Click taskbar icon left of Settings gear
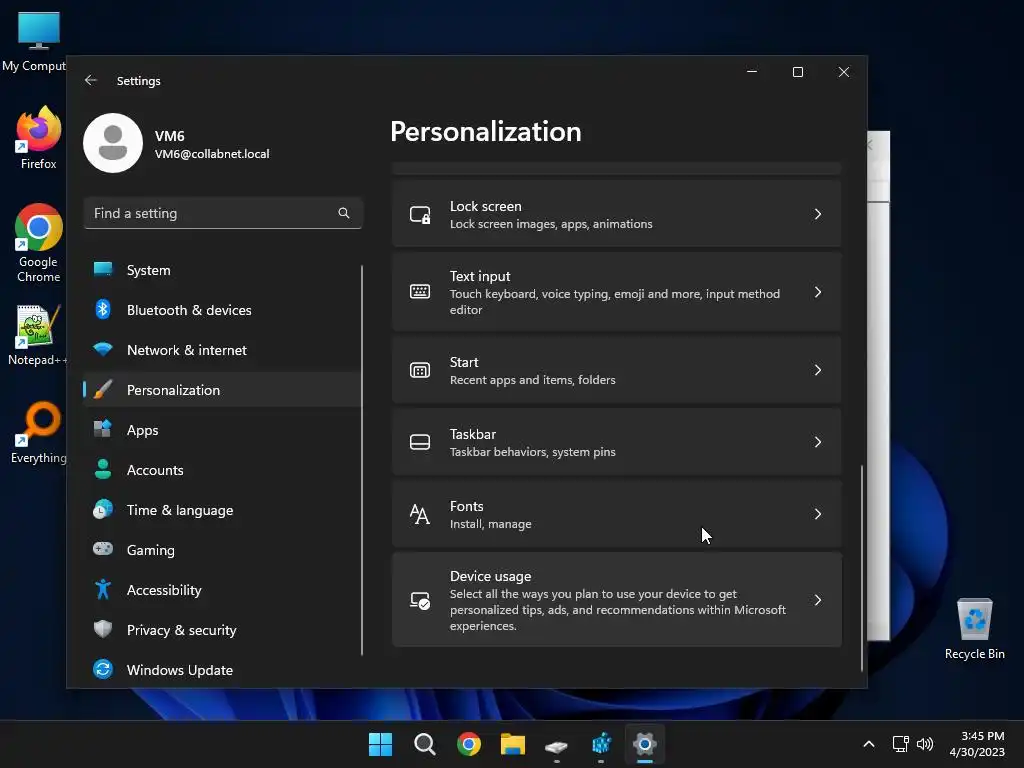This screenshot has height=768, width=1024. pyautogui.click(x=601, y=744)
